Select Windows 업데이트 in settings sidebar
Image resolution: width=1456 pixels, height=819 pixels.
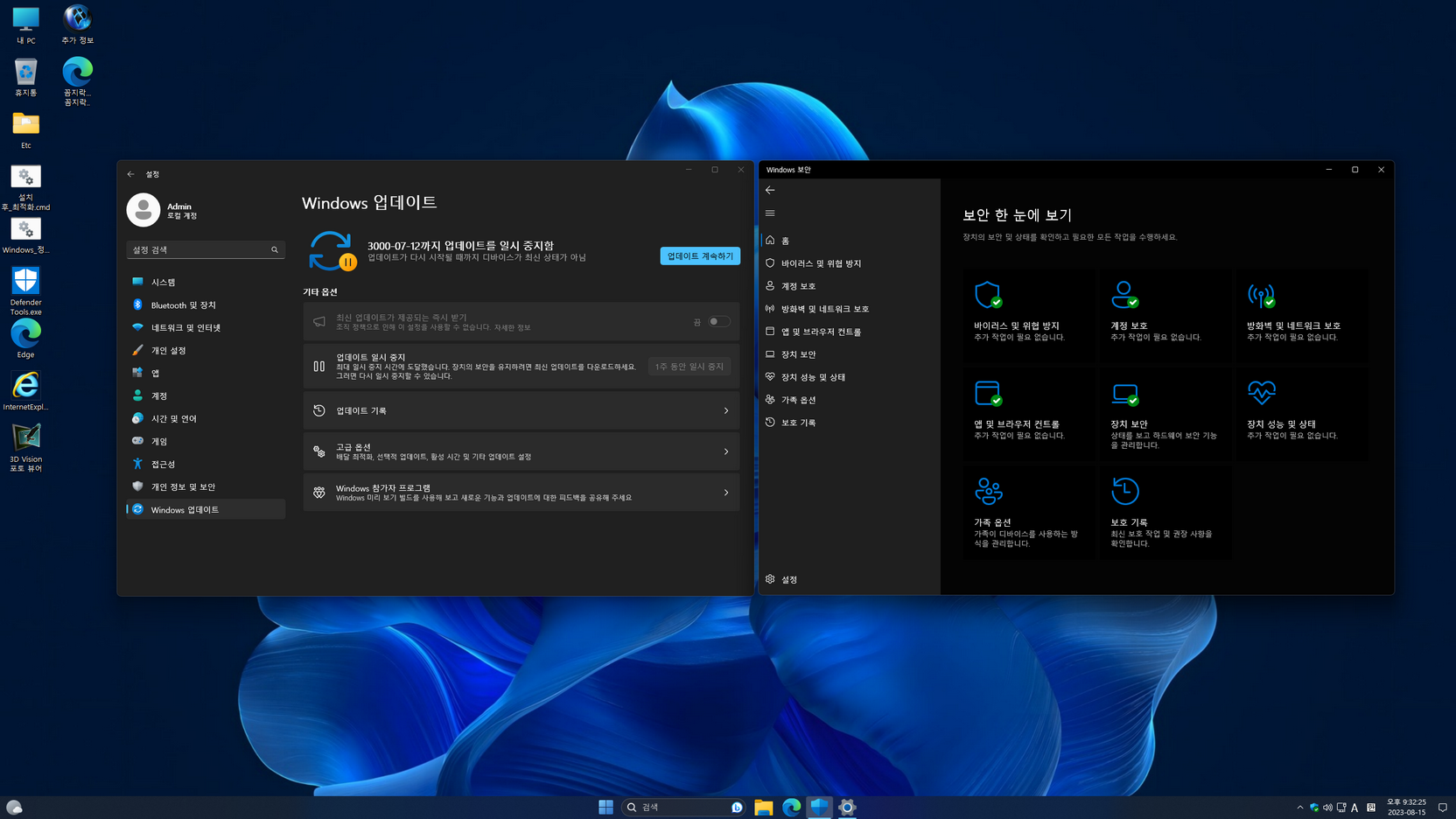(x=206, y=509)
